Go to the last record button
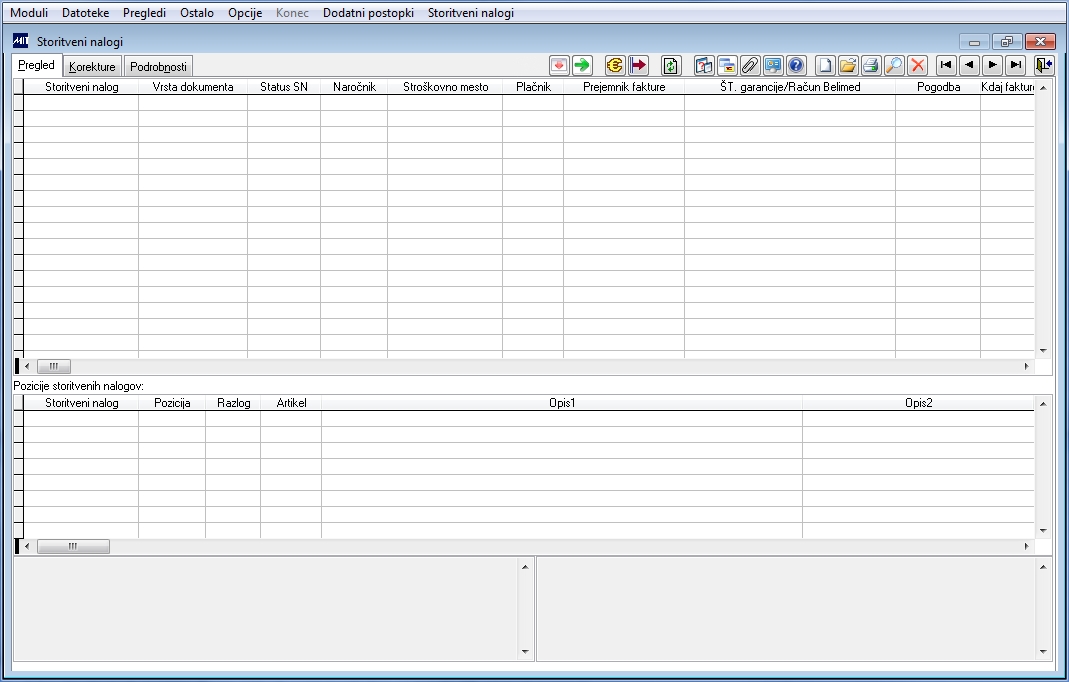 pyautogui.click(x=1016, y=65)
